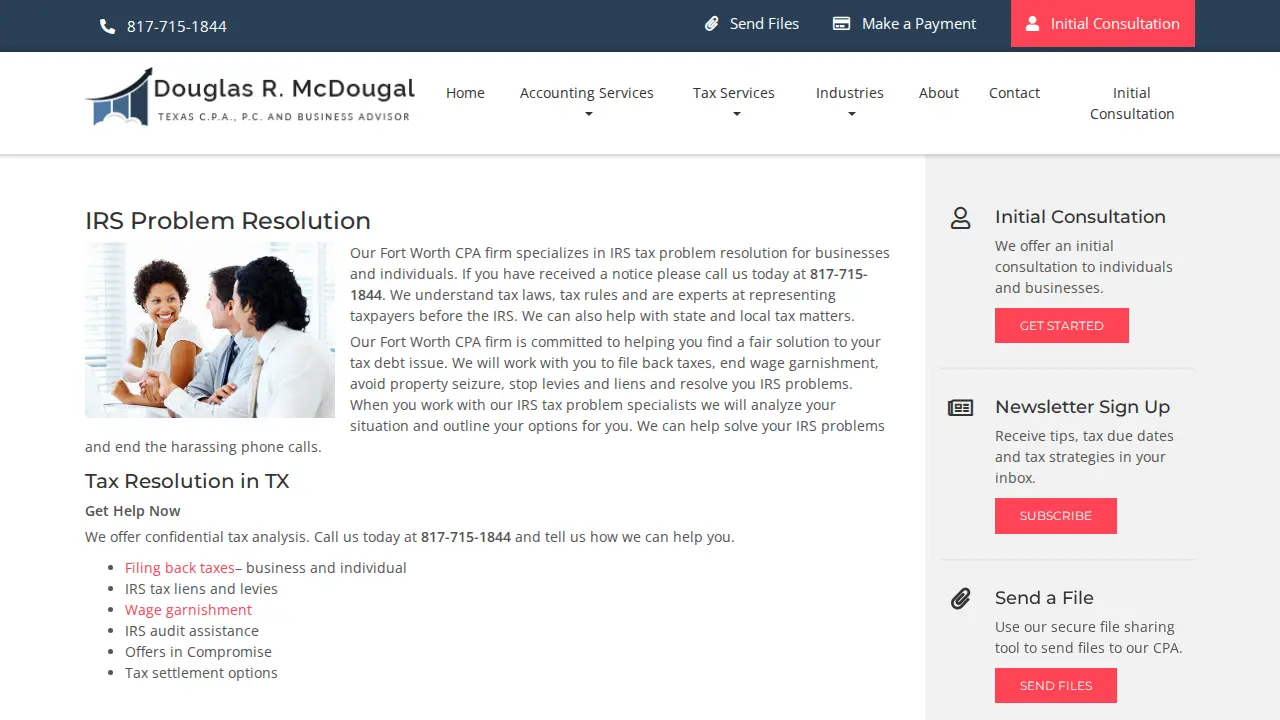The image size is (1280, 720).
Task: Click the red Send Files button in the sidebar
Action: tap(1056, 686)
